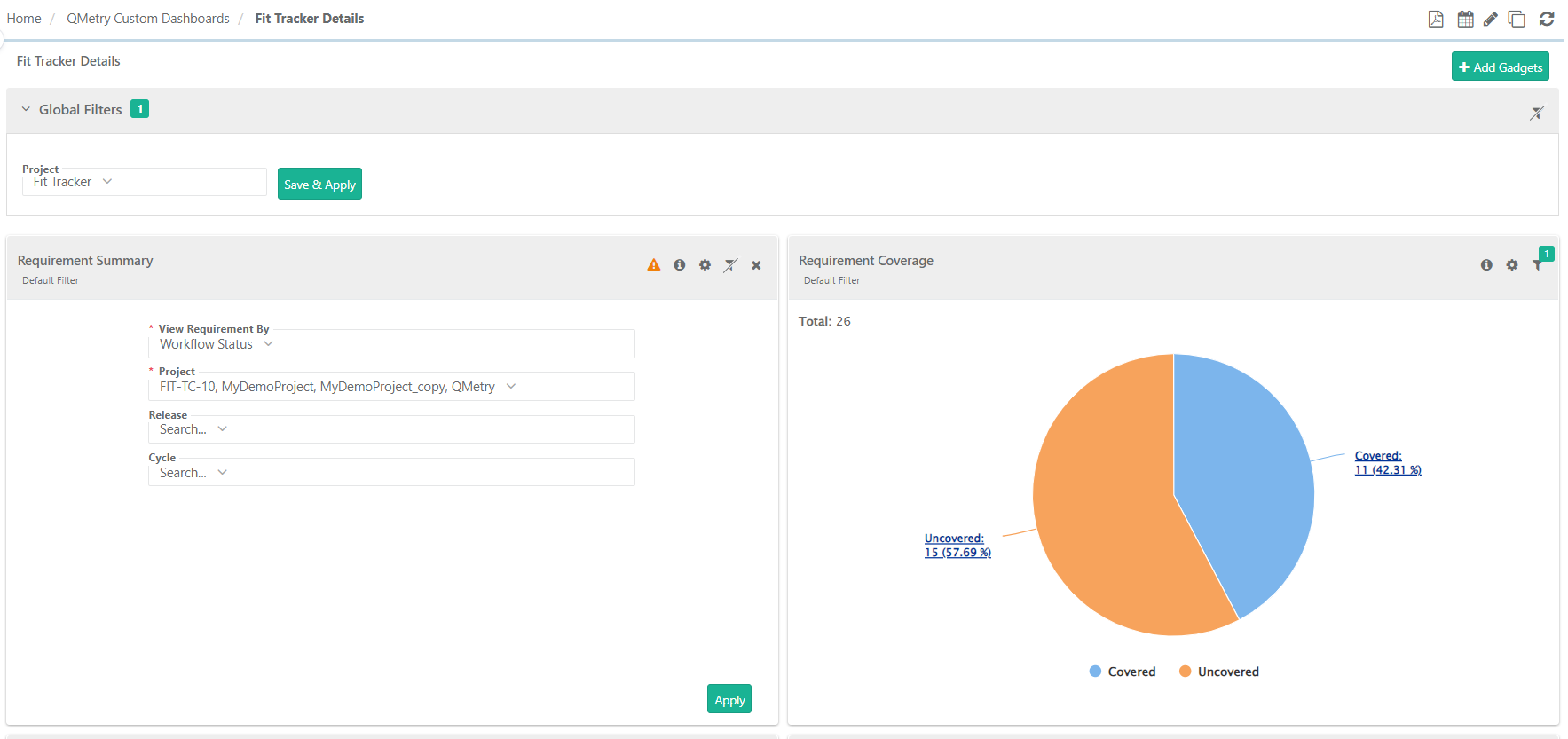Open the Cycle search dropdown
Viewport: 1568px width, 739px height.
391,472
